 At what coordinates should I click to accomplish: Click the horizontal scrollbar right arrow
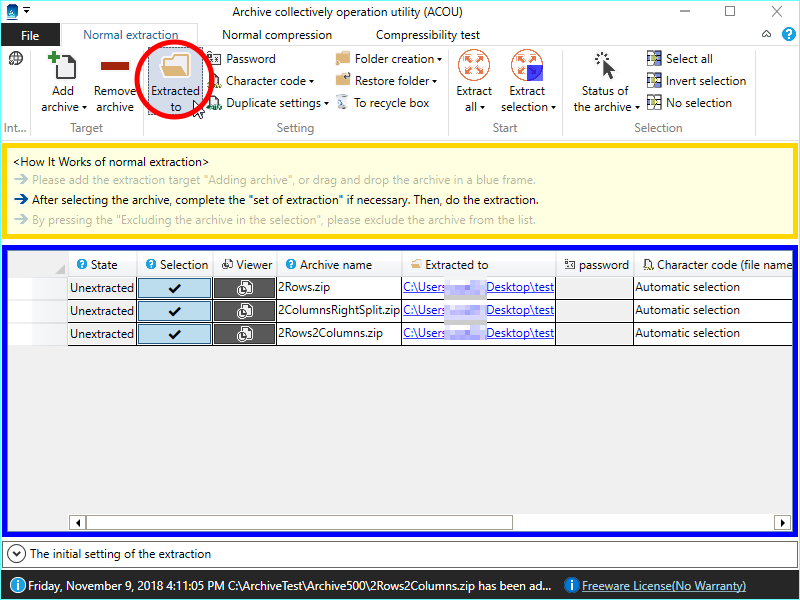tap(783, 522)
